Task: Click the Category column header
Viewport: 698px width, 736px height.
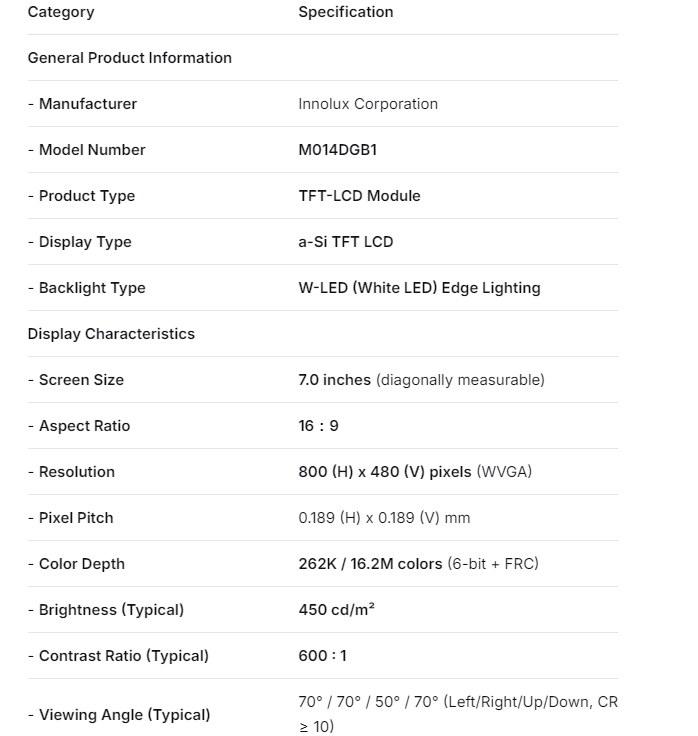Action: (x=61, y=12)
